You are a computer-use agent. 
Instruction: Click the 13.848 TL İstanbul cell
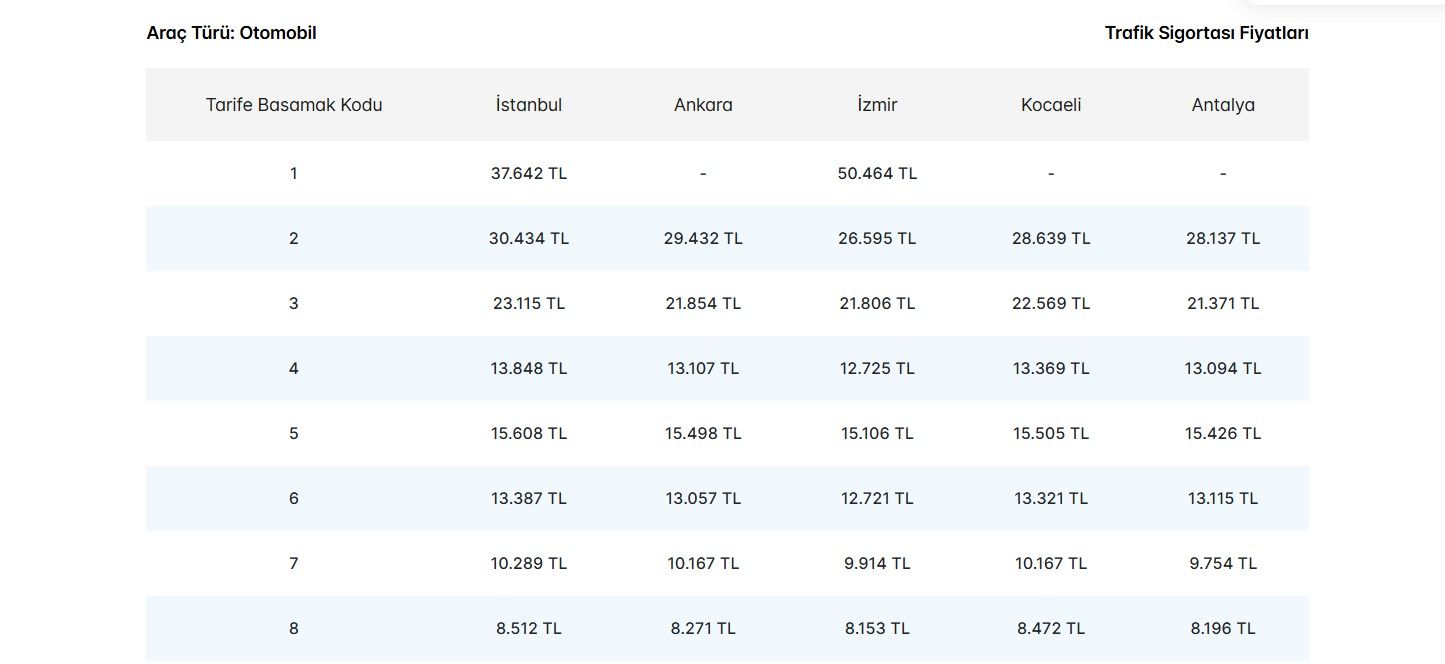click(528, 368)
